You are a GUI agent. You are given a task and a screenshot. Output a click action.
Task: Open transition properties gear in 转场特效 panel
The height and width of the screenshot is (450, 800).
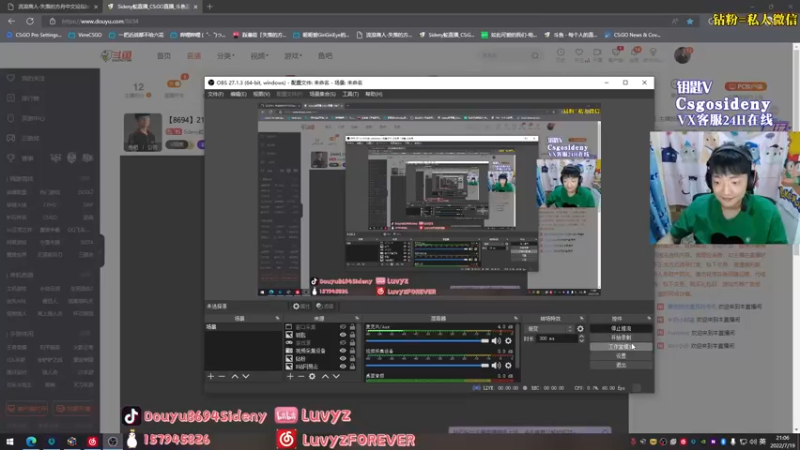click(x=580, y=329)
